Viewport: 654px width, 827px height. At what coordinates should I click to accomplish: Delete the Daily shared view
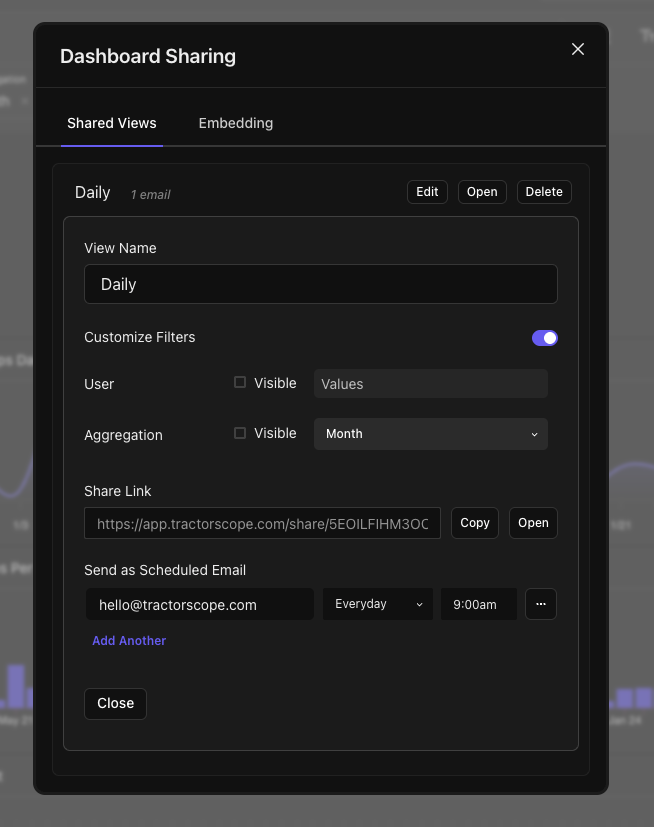click(544, 192)
